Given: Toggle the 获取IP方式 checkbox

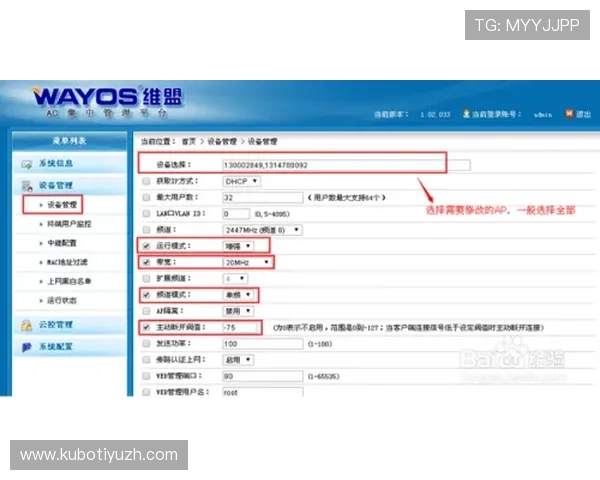Looking at the screenshot, I should (x=146, y=181).
